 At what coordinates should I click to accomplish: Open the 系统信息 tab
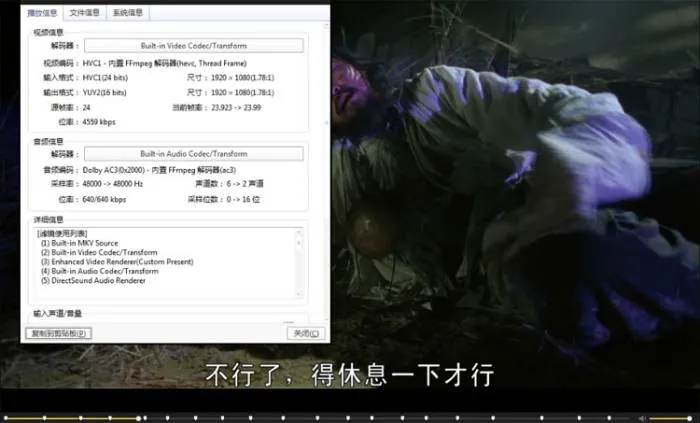click(128, 12)
